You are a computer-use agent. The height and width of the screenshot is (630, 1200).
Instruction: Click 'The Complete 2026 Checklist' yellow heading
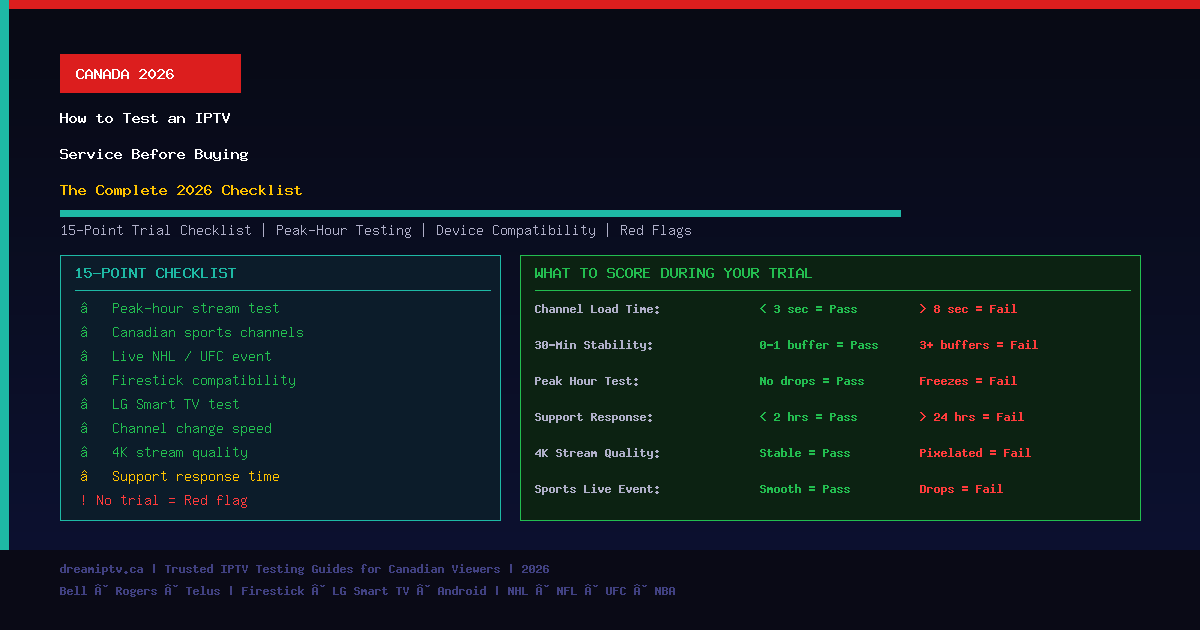coord(181,190)
